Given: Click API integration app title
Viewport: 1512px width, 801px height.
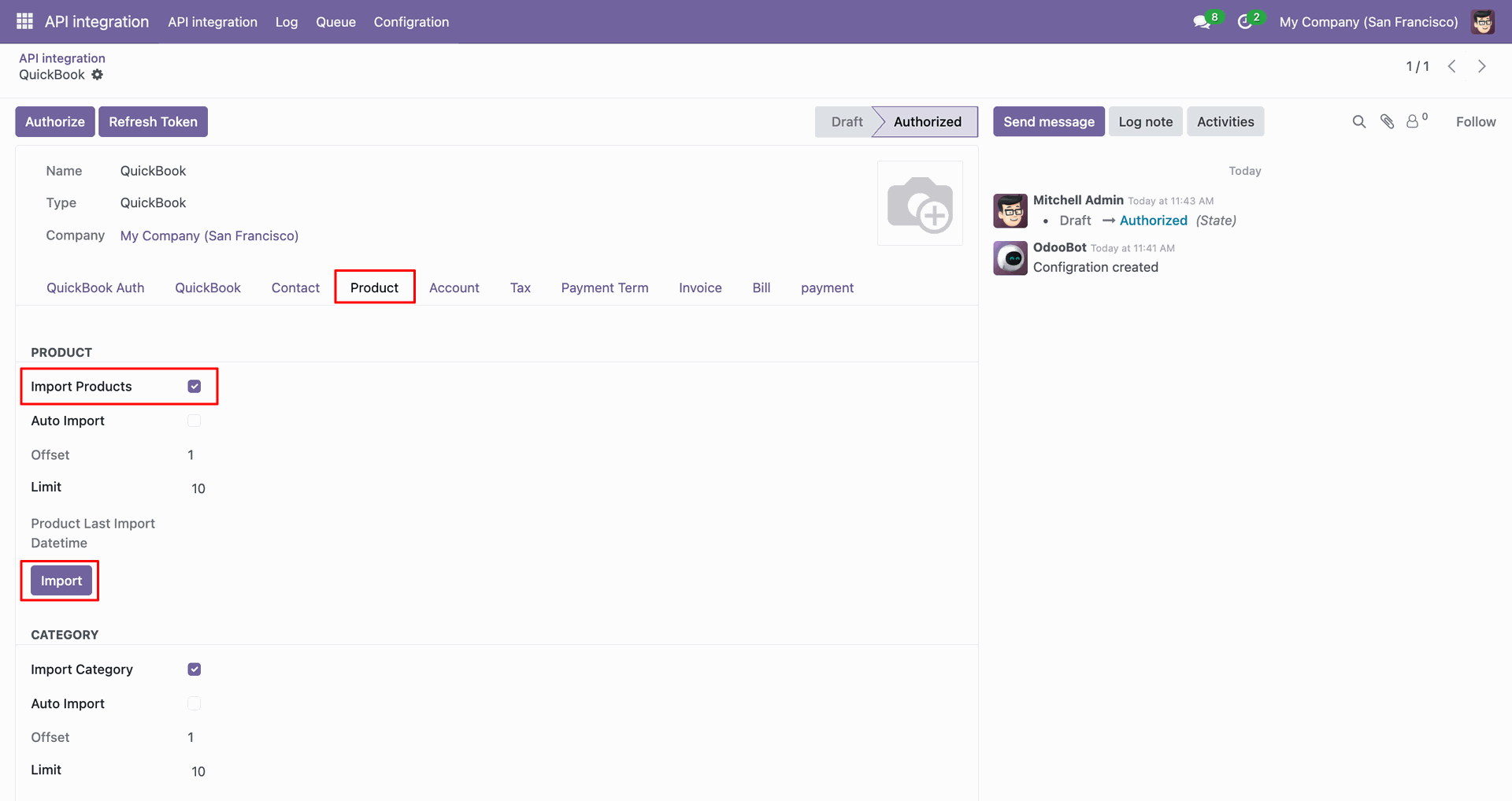Looking at the screenshot, I should (x=97, y=21).
